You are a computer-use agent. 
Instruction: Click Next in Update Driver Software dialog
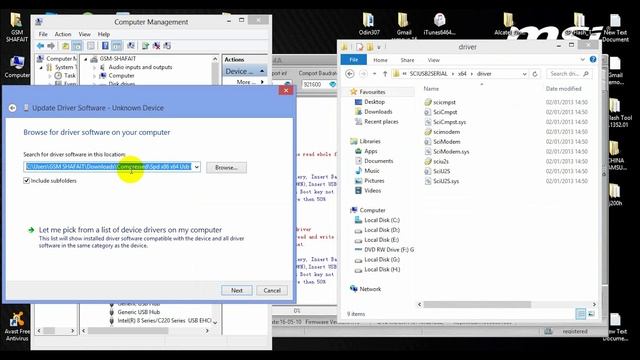pos(237,290)
